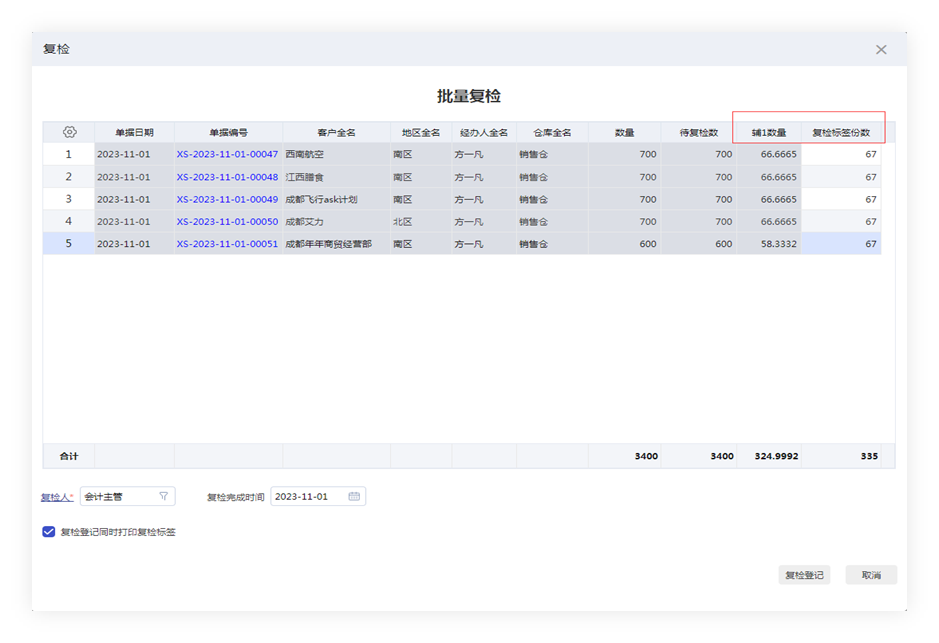The height and width of the screenshot is (643, 939).
Task: Click the 复检登记 button
Action: tap(804, 575)
